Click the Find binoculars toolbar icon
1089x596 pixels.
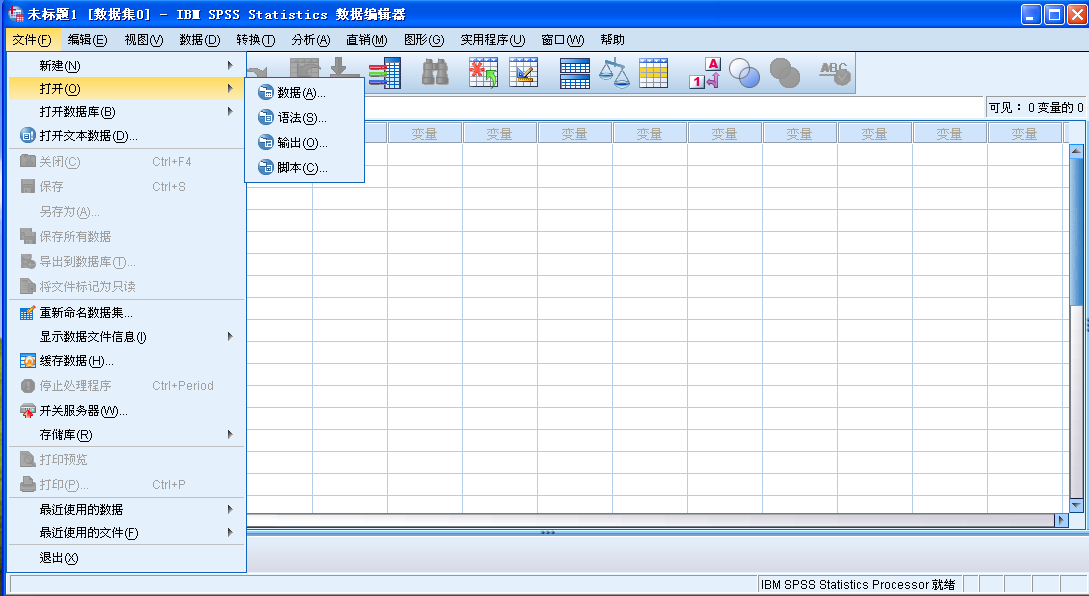[435, 72]
